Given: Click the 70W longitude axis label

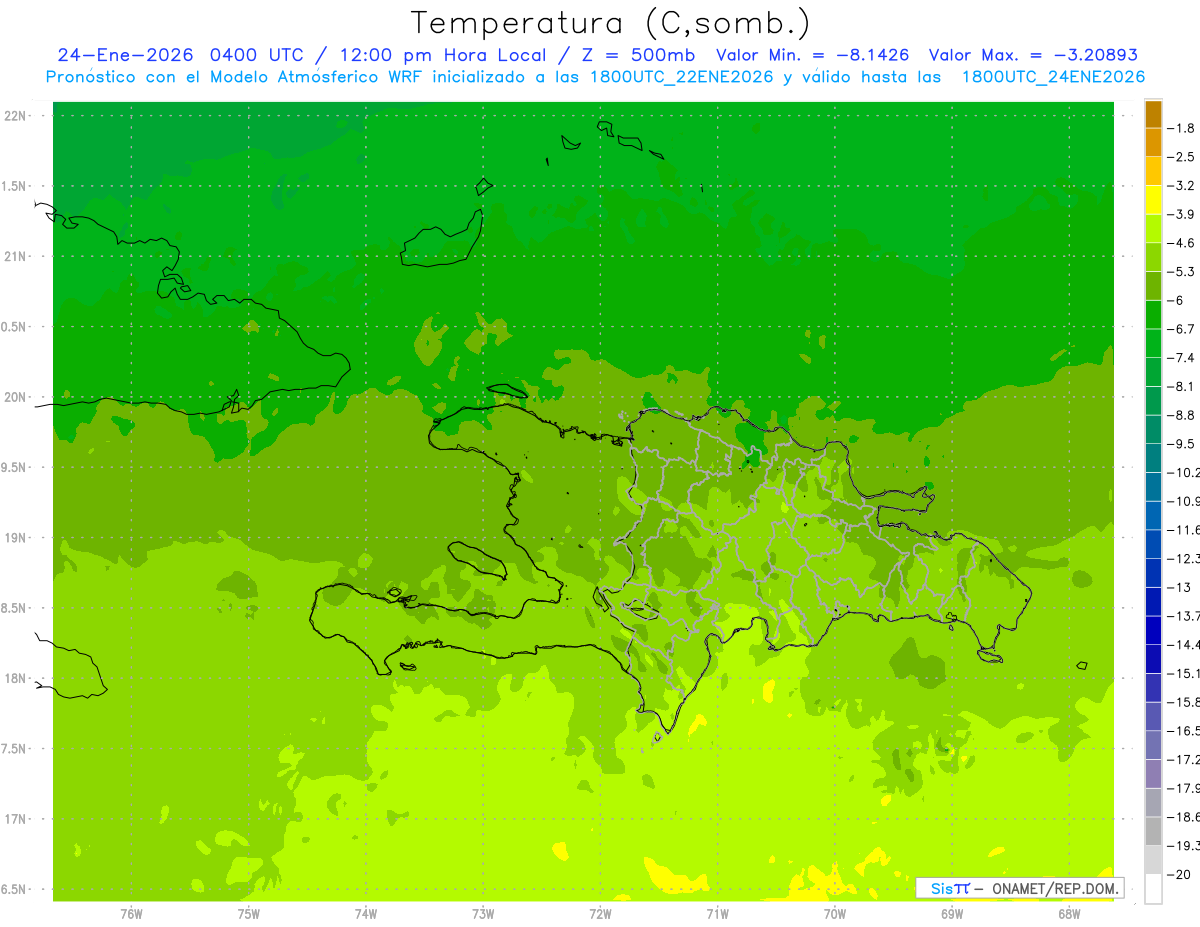Looking at the screenshot, I should point(835,914).
